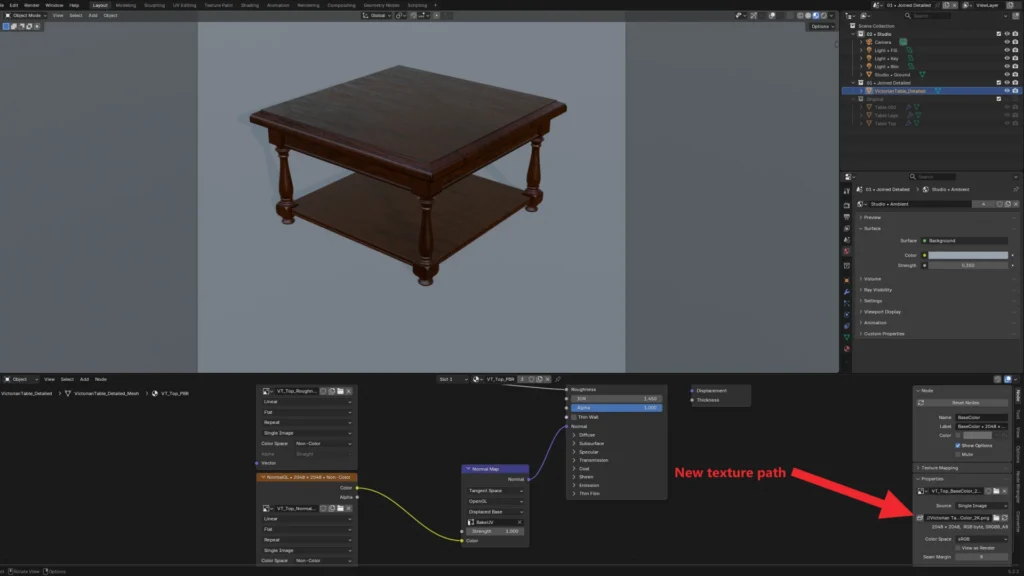
Task: Open the Render menu
Action: (31, 5)
